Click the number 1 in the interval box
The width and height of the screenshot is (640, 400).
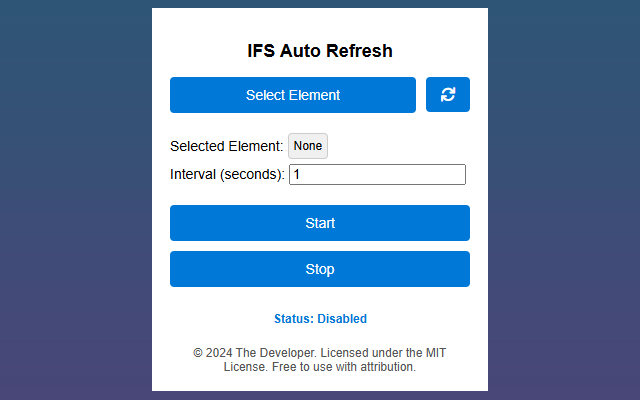pyautogui.click(x=297, y=175)
